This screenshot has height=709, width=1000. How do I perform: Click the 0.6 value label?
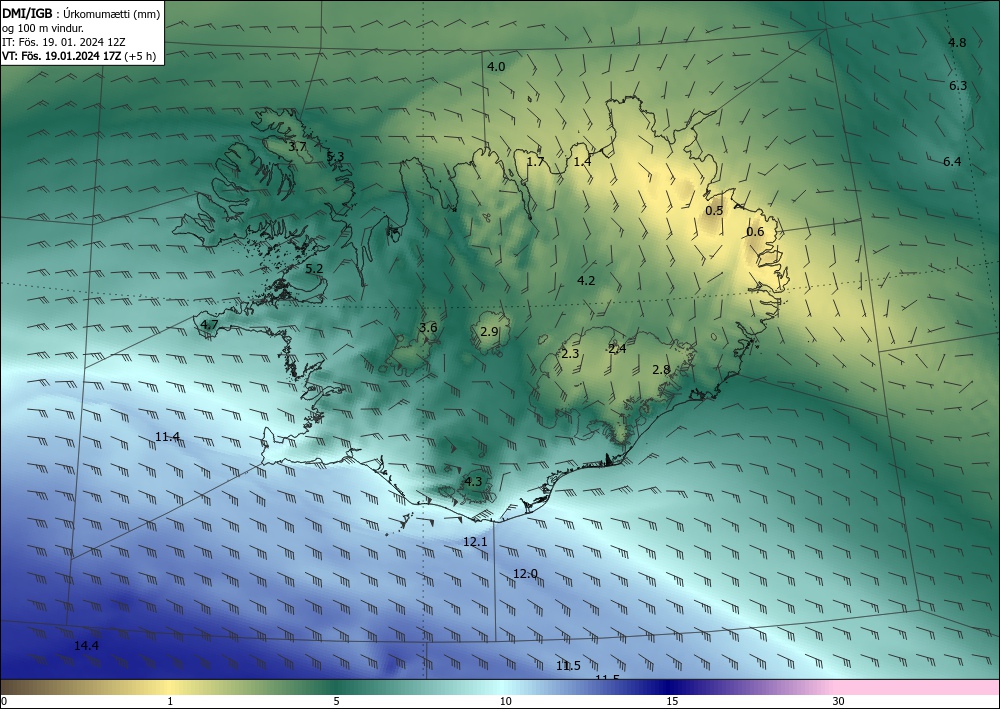pos(755,232)
